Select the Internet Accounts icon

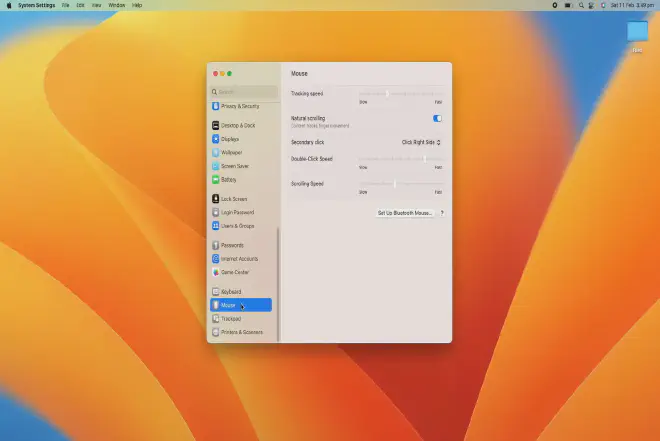[x=216, y=258]
